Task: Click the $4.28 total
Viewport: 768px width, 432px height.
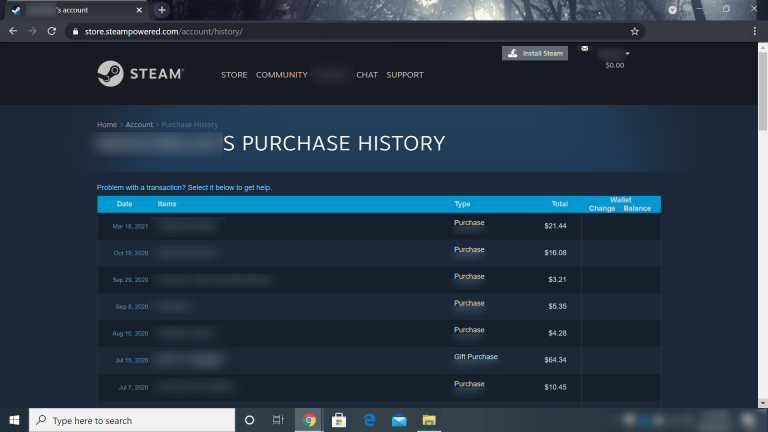Action: [x=557, y=333]
